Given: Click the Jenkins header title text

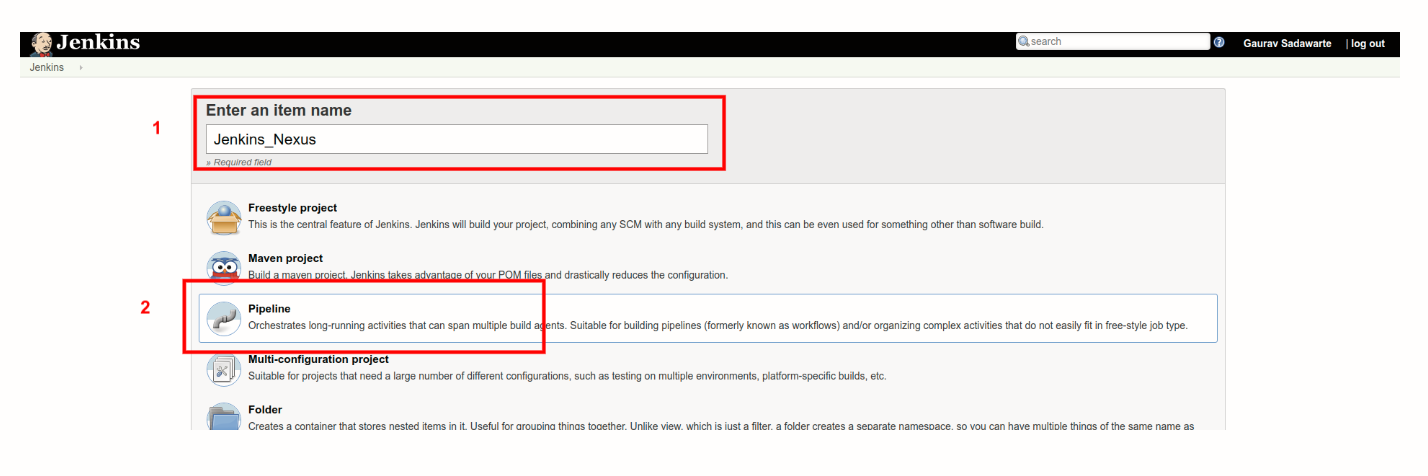Looking at the screenshot, I should 98,43.
